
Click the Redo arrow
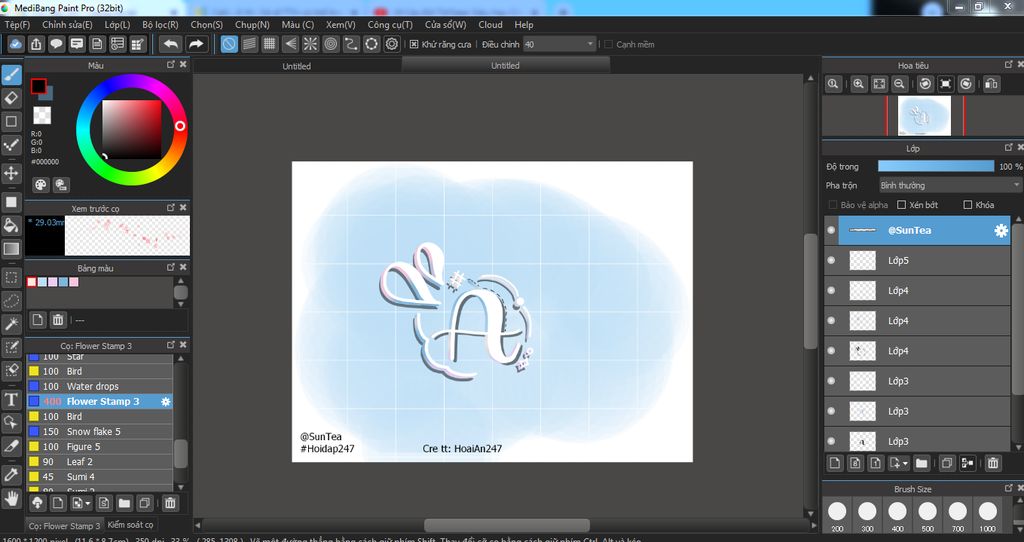click(x=196, y=44)
